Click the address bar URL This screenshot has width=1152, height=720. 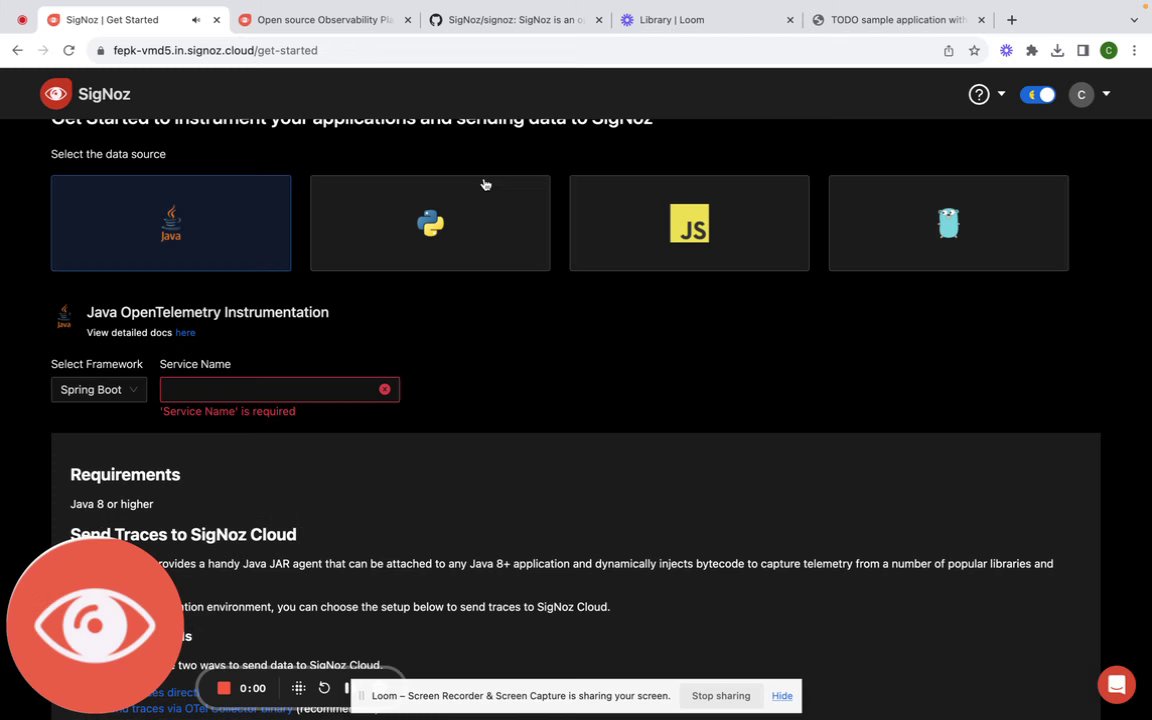[215, 51]
